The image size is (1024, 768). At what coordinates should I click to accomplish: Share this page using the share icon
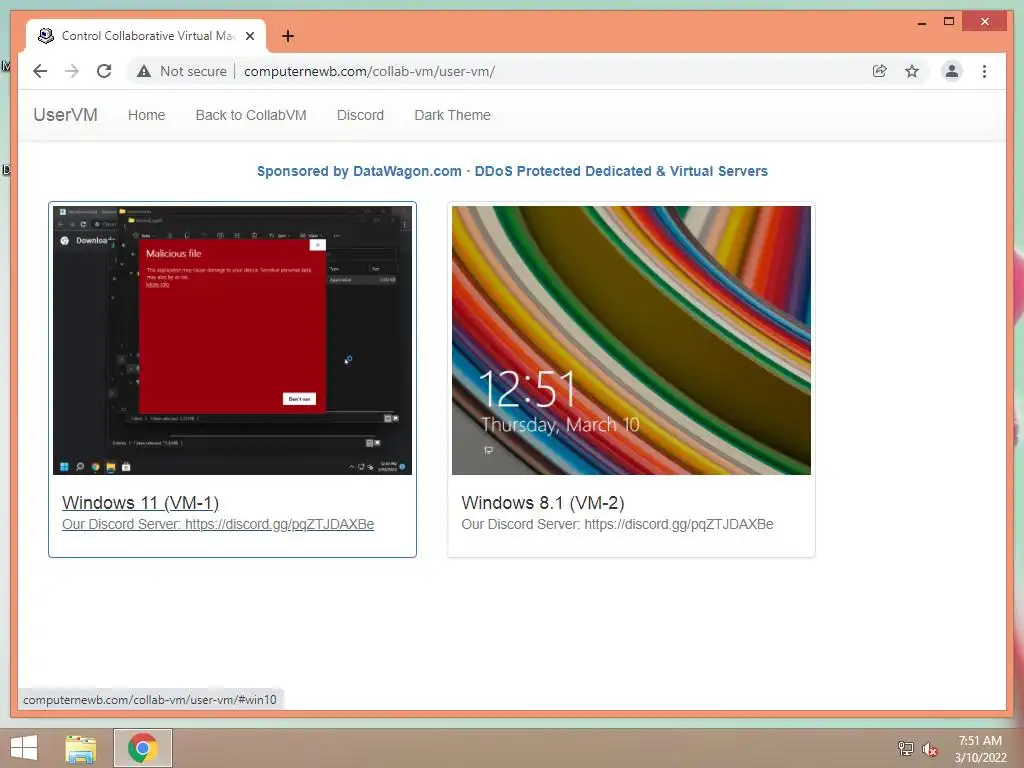coord(880,71)
